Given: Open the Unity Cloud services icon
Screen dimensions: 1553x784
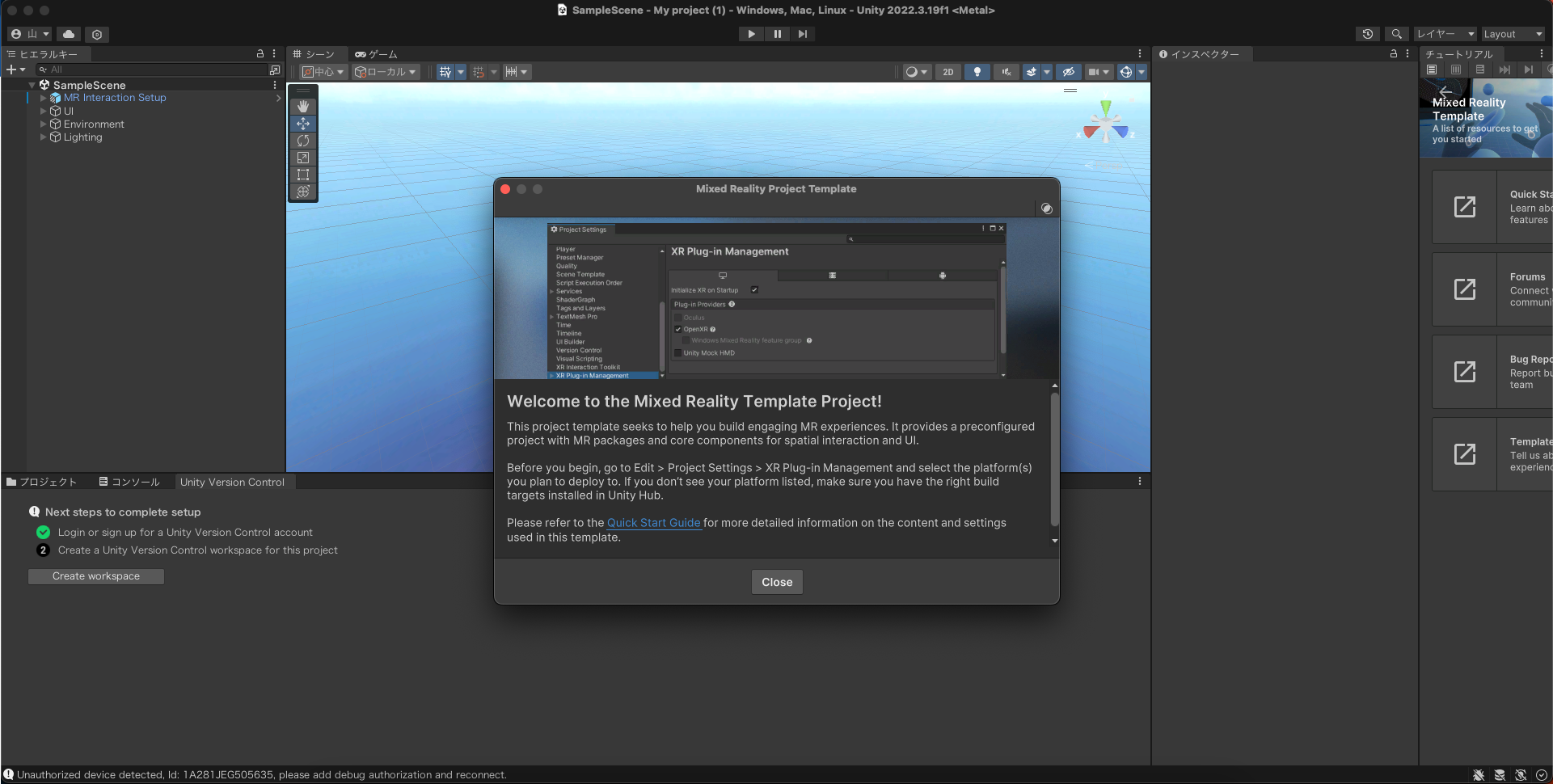Looking at the screenshot, I should (69, 34).
